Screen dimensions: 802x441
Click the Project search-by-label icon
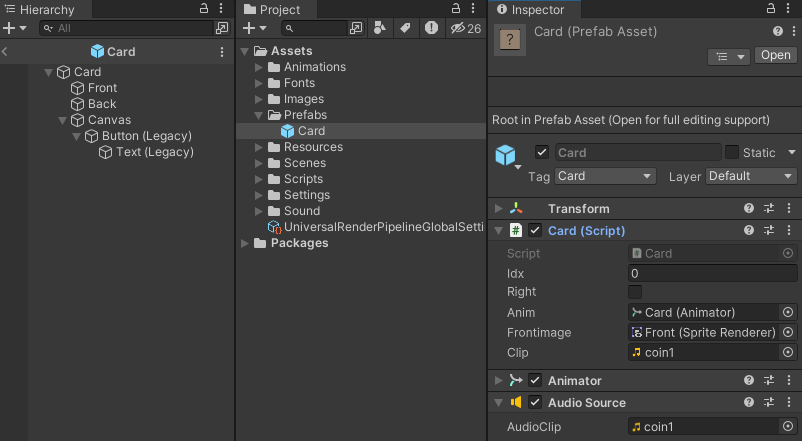405,28
